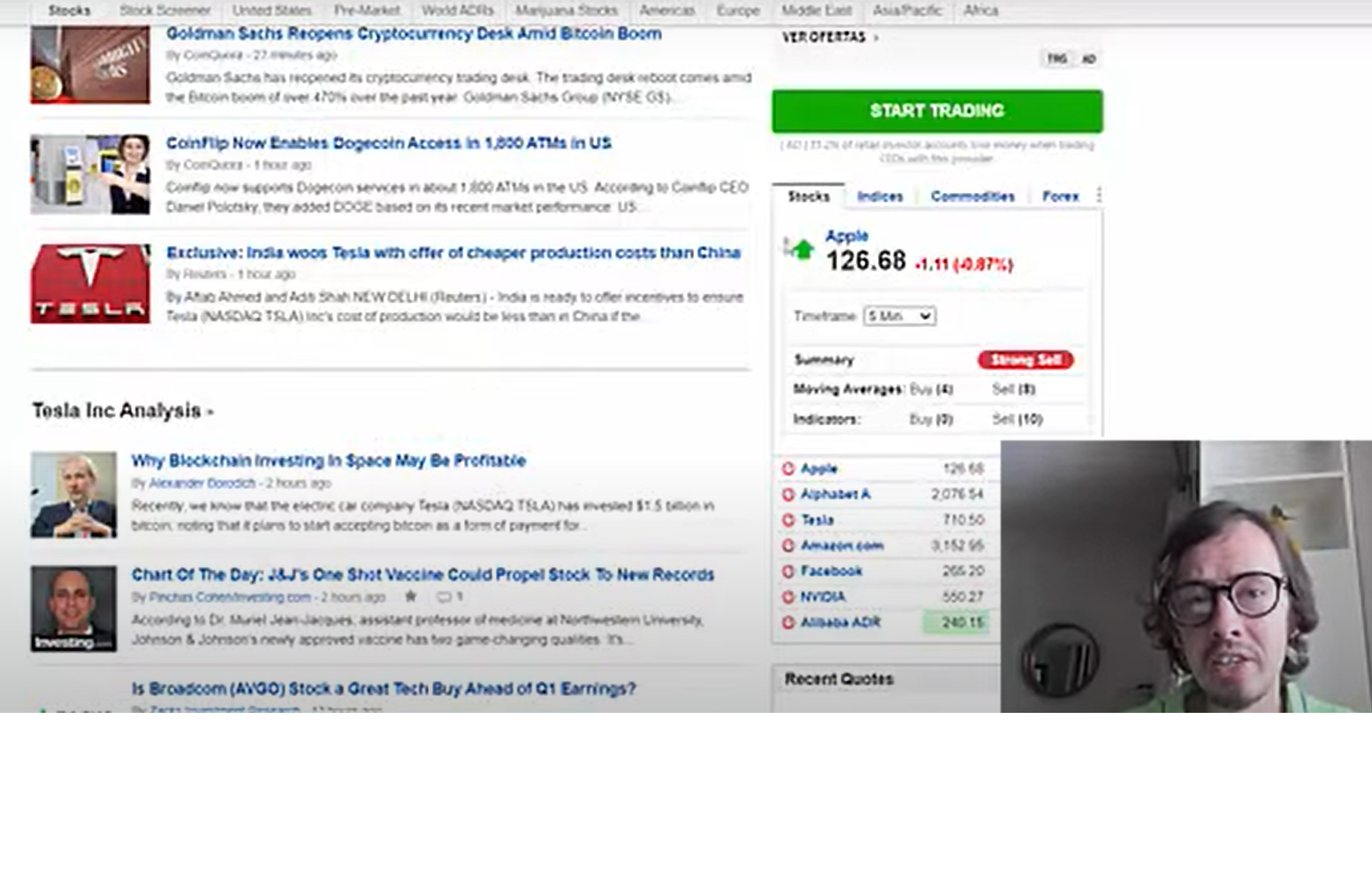Viewport: 1372px width, 872px height.
Task: Open the World ADRs menu item
Action: point(457,11)
